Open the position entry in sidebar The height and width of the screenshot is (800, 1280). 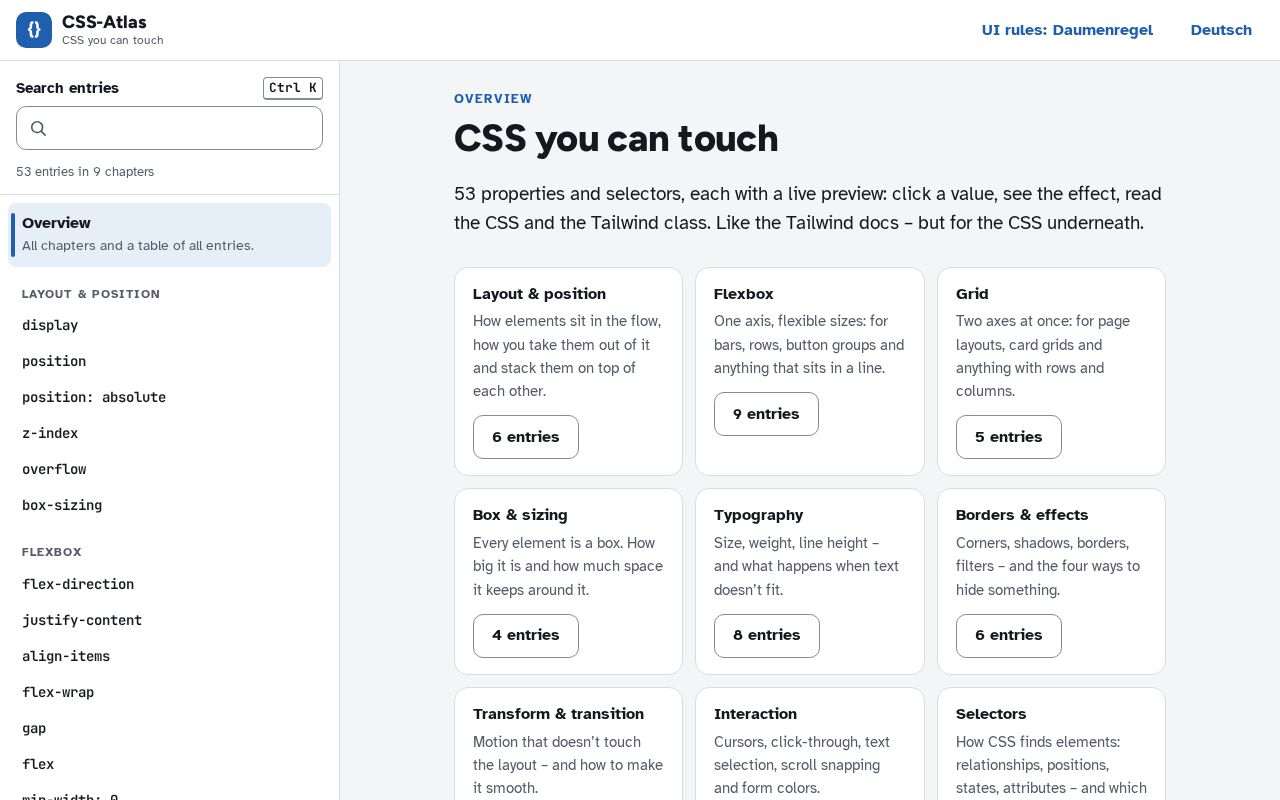[x=169, y=361]
